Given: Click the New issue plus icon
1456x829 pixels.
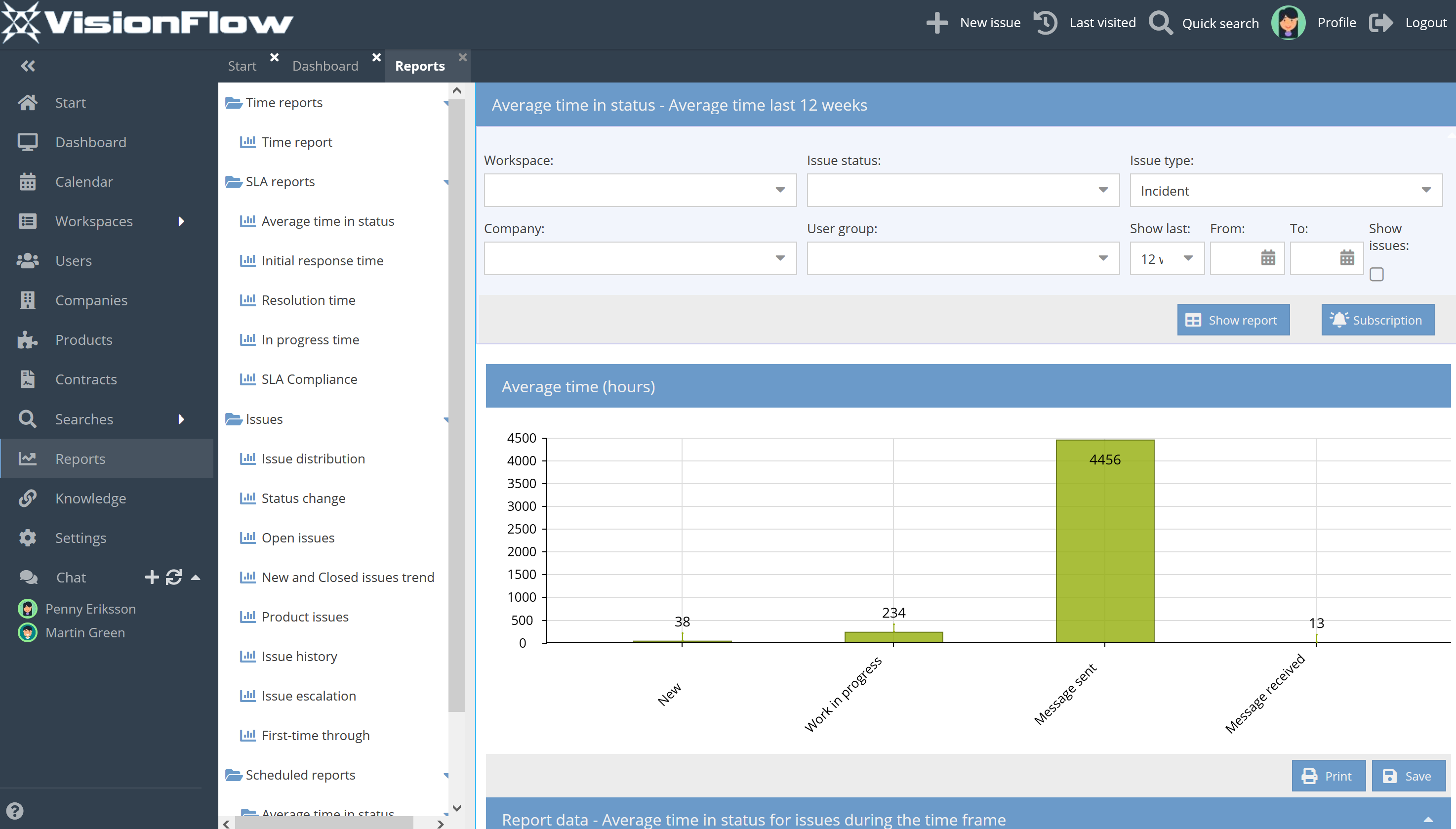Looking at the screenshot, I should coord(937,23).
